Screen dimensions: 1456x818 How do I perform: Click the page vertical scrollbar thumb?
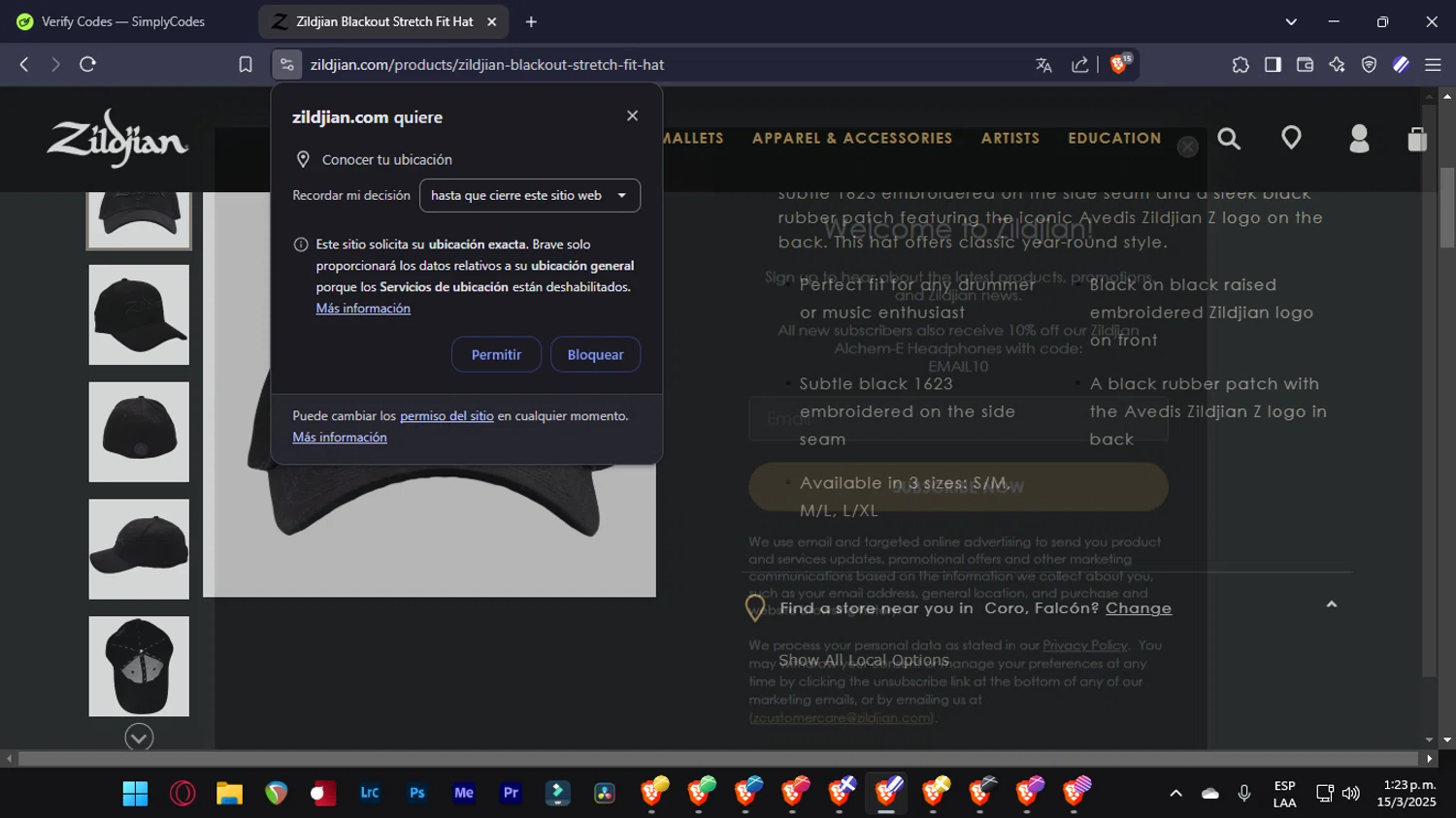tap(1447, 208)
